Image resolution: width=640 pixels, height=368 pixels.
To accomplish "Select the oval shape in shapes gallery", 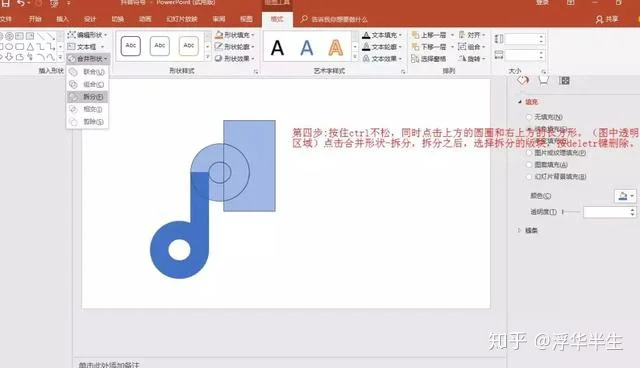I will (9, 47).
